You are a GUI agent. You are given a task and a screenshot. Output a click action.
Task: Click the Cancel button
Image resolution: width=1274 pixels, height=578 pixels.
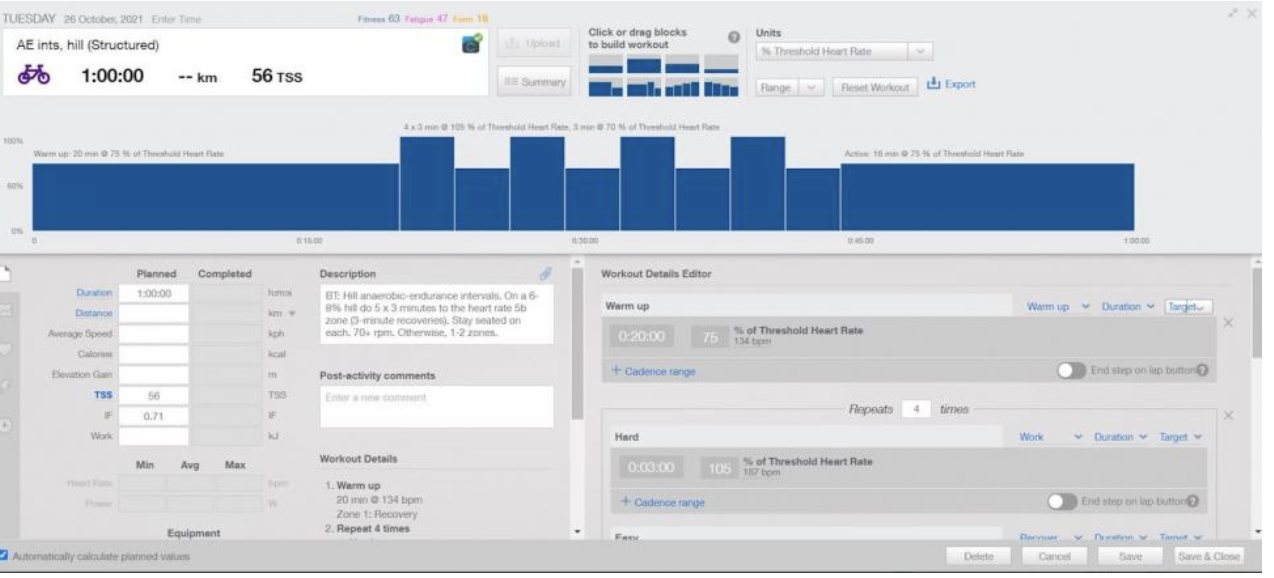point(1054,556)
